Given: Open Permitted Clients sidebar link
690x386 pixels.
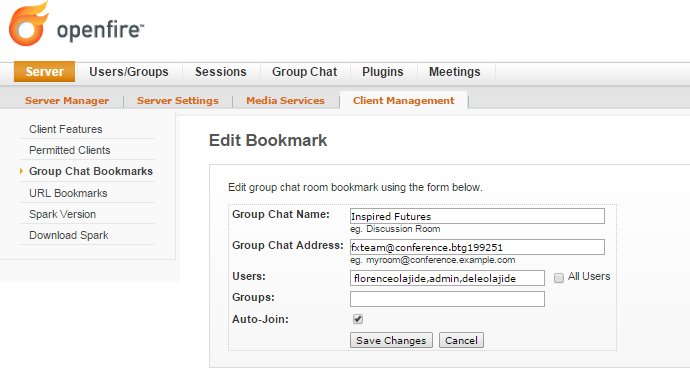Looking at the screenshot, I should pos(70,151).
